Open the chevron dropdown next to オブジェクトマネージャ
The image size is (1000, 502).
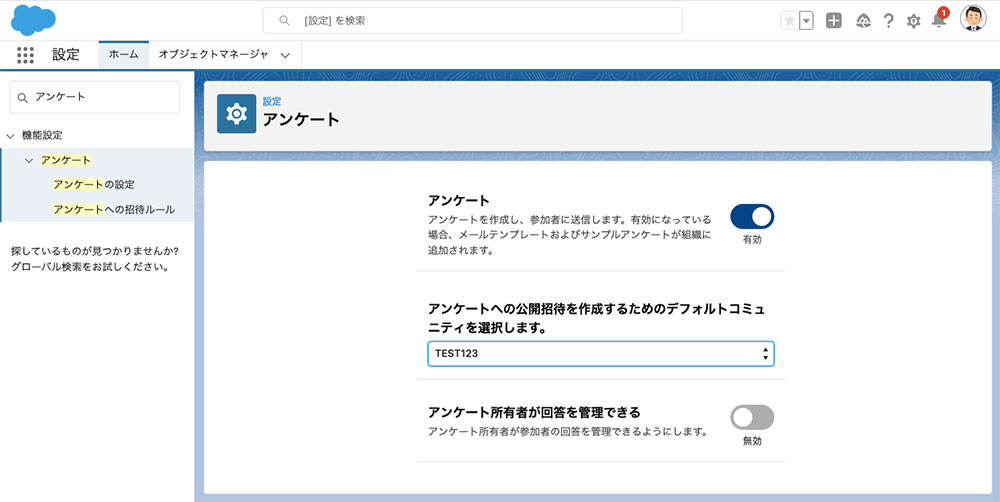tap(286, 55)
